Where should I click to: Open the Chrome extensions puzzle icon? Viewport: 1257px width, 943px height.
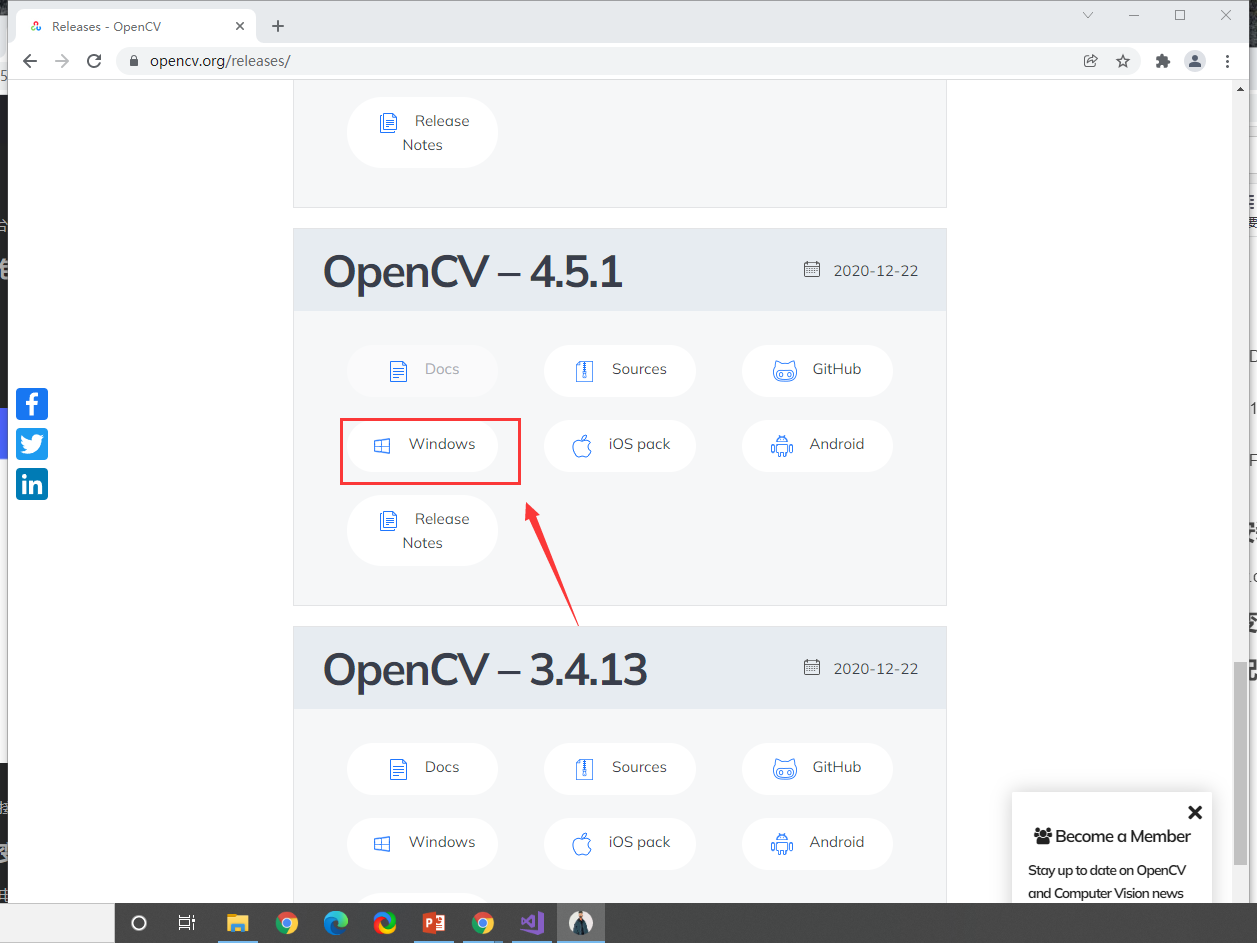pos(1162,61)
